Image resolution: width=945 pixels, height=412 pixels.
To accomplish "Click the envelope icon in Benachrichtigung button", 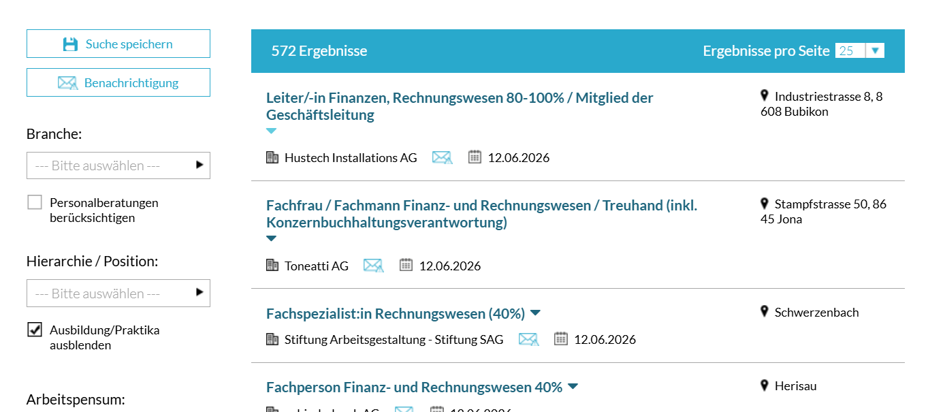I will [68, 83].
